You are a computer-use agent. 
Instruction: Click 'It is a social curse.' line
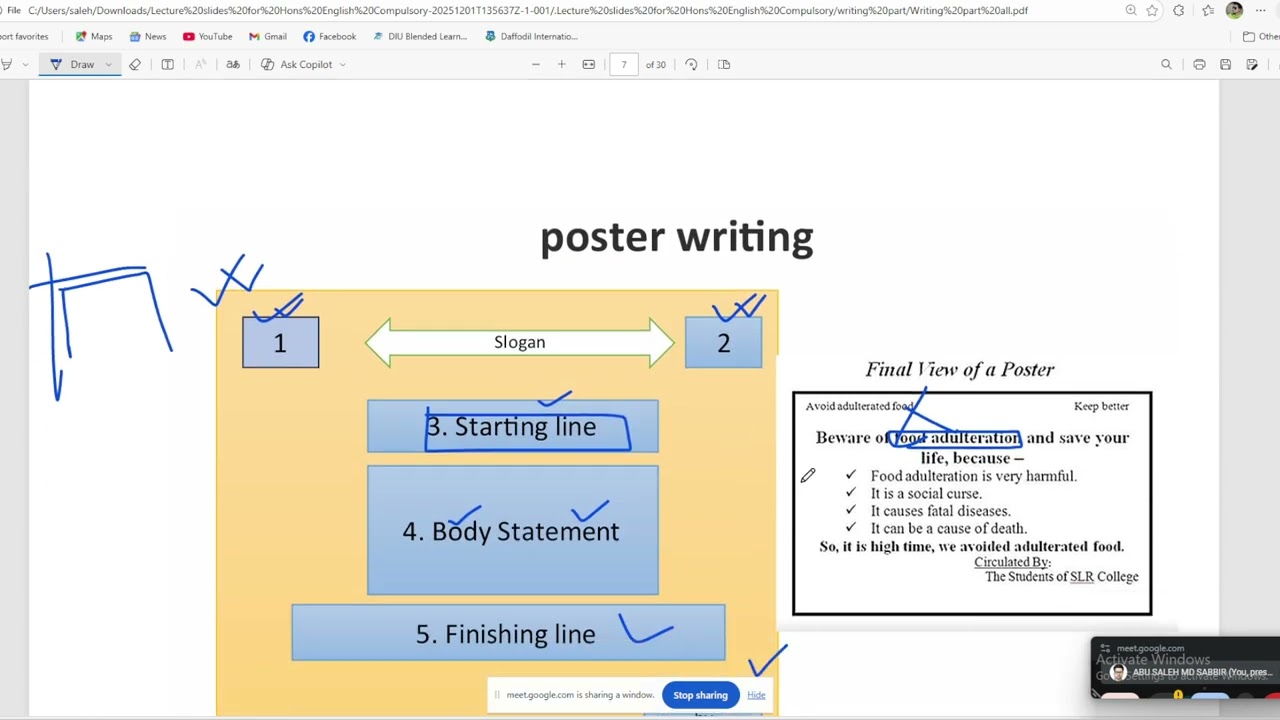[926, 493]
